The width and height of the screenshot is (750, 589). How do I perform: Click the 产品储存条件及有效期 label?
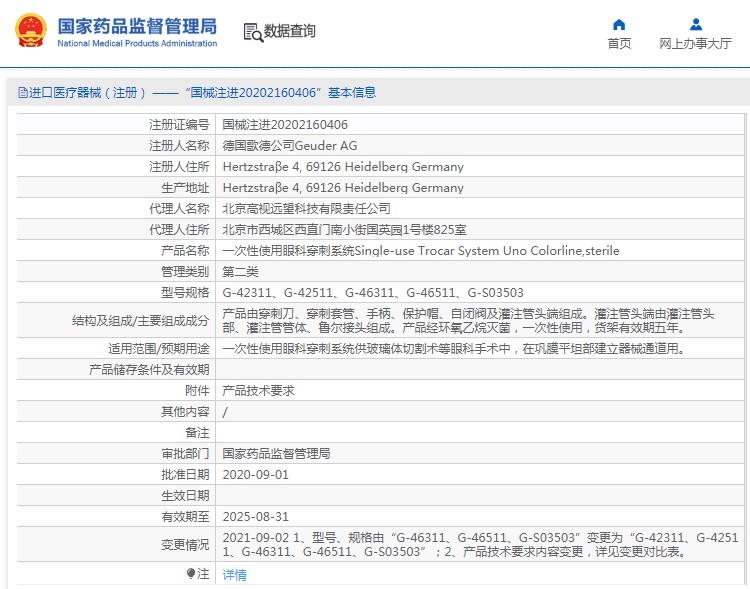click(x=149, y=370)
